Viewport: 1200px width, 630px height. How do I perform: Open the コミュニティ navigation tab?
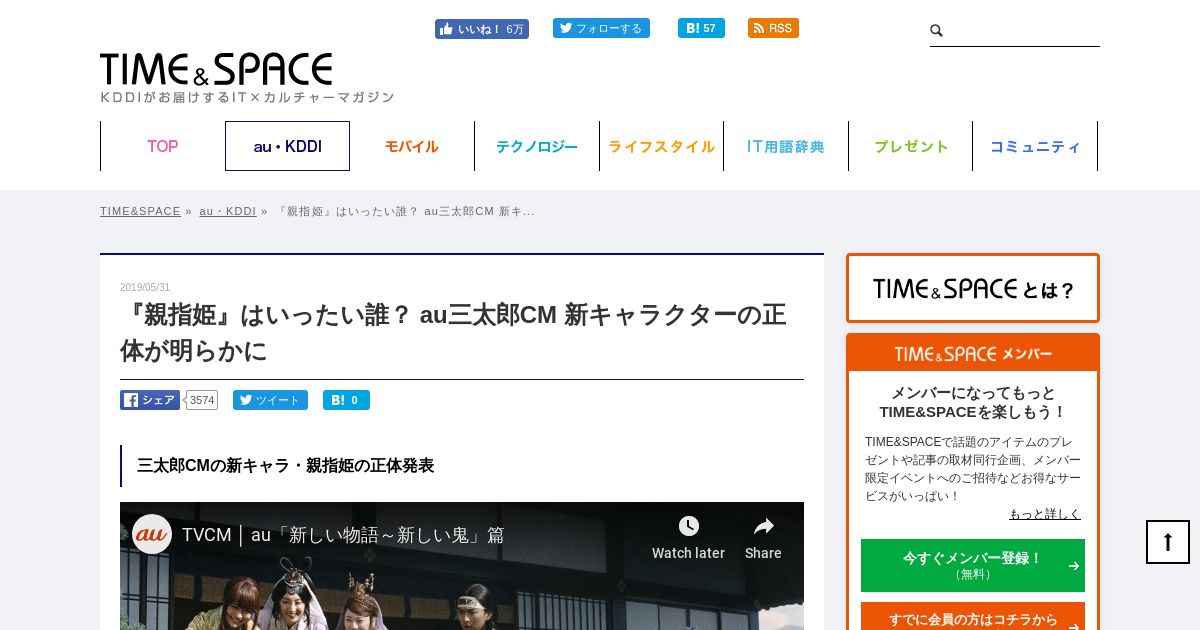1035,146
